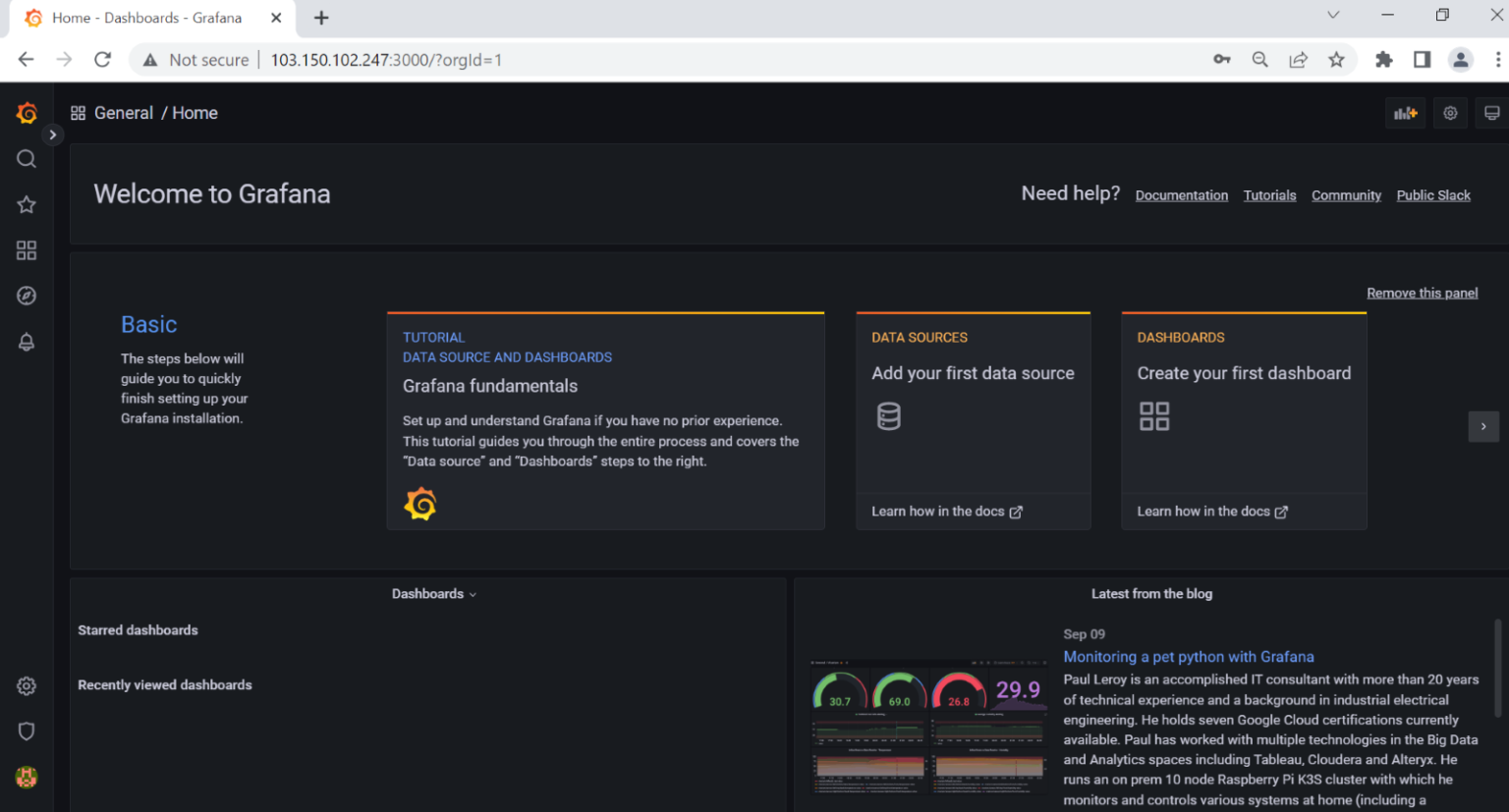Open Alerting bell icon in sidebar
The height and width of the screenshot is (812, 1509).
click(x=27, y=342)
